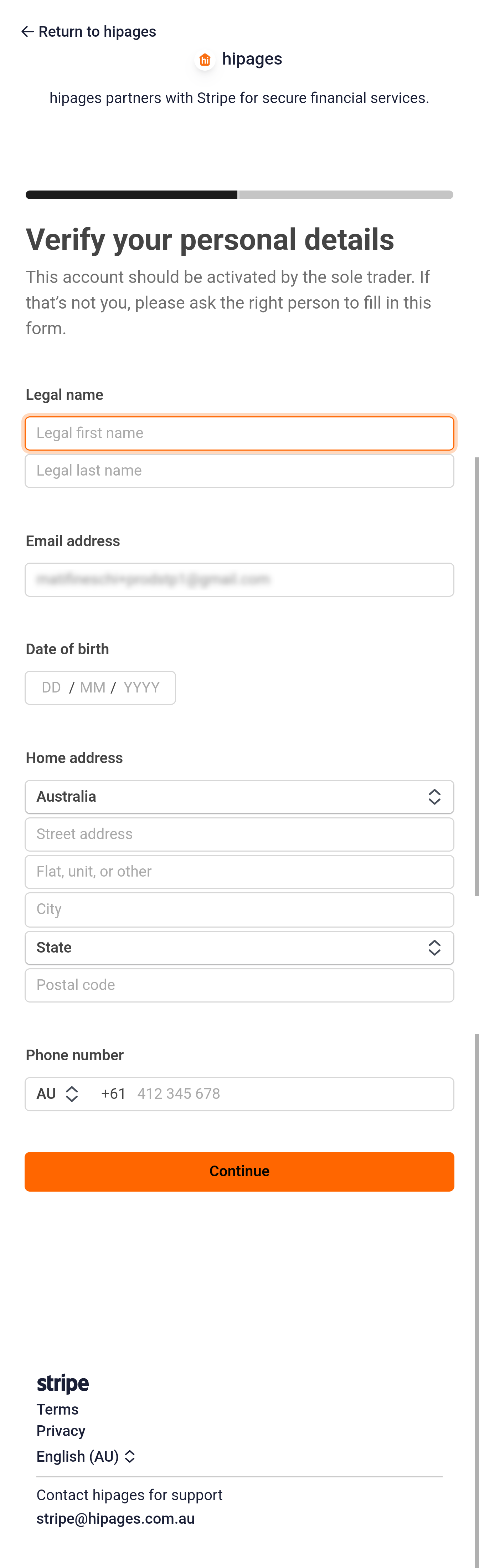479x1568 pixels.
Task: Select the Postal code field
Action: (x=239, y=985)
